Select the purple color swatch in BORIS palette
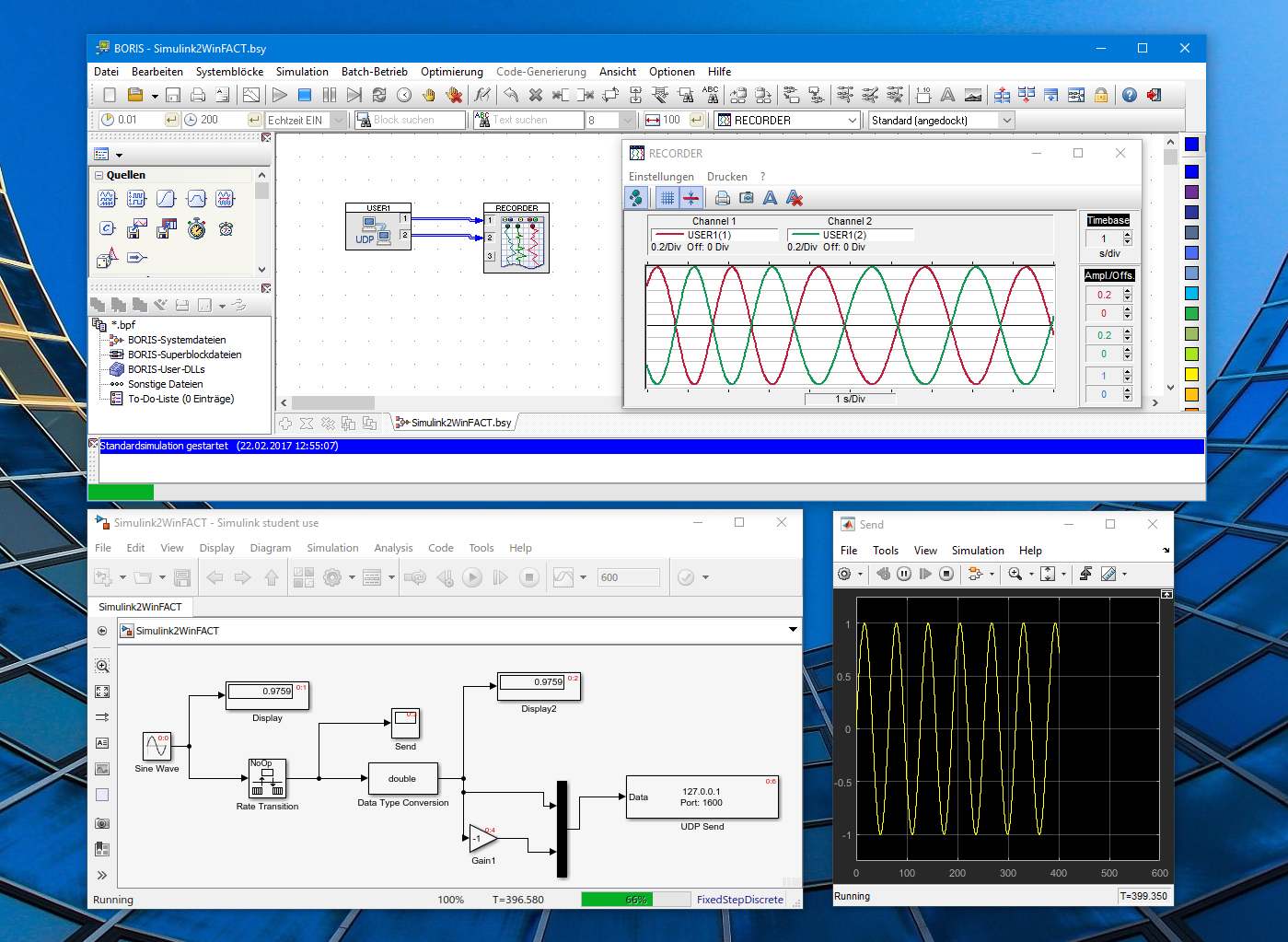 click(1191, 192)
